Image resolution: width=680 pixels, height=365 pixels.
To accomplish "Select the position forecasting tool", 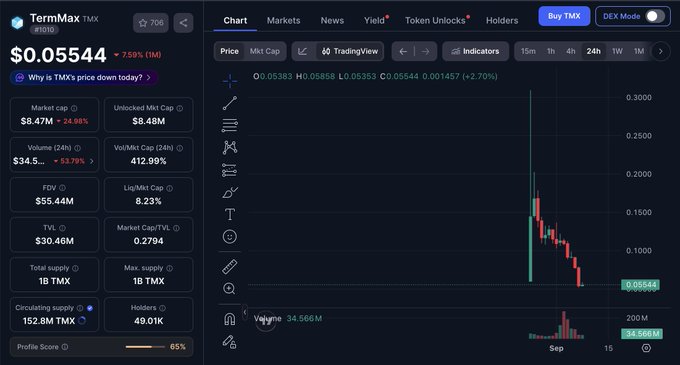I will (x=230, y=170).
